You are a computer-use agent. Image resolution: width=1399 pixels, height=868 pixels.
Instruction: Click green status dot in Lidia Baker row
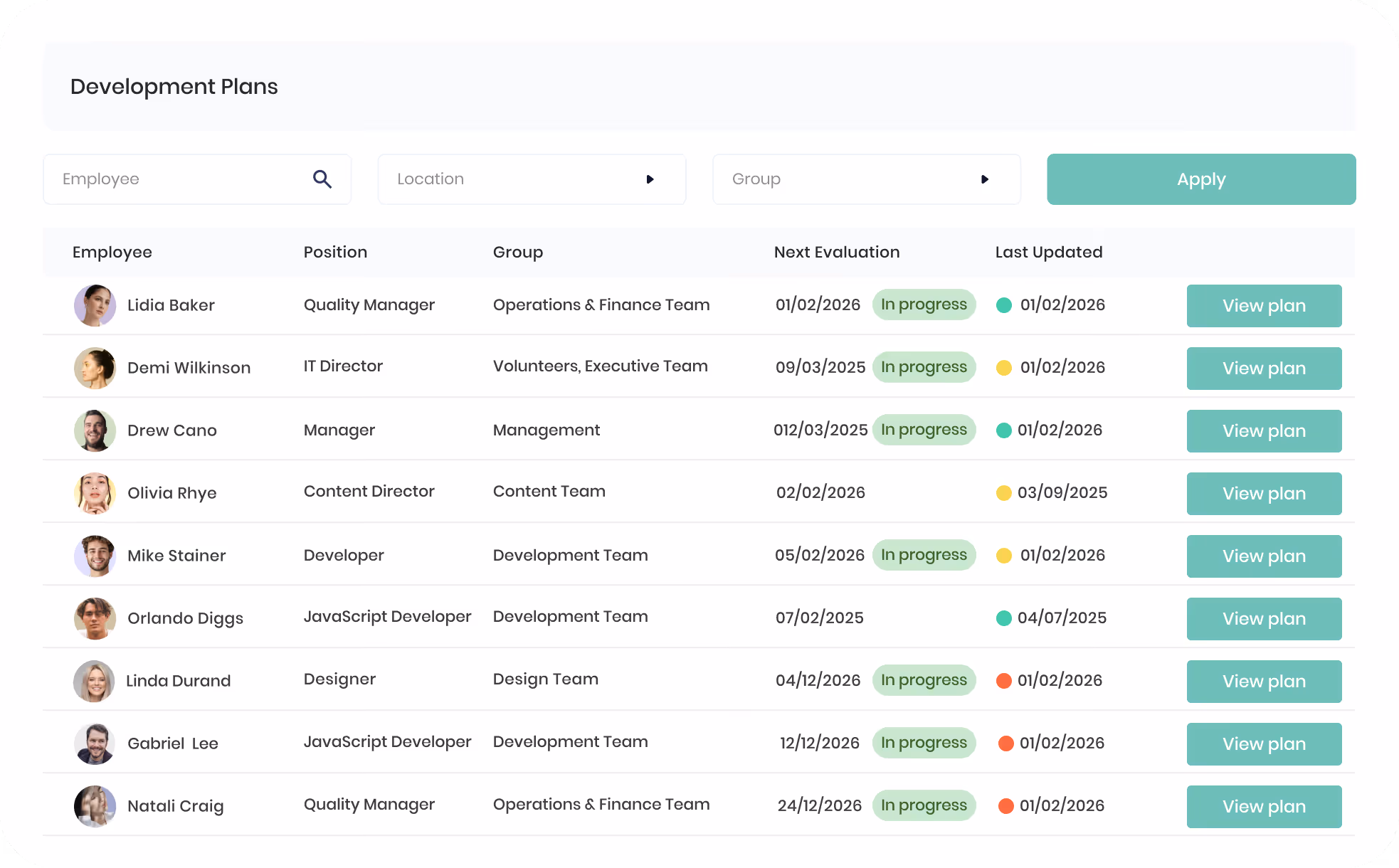(x=1004, y=305)
